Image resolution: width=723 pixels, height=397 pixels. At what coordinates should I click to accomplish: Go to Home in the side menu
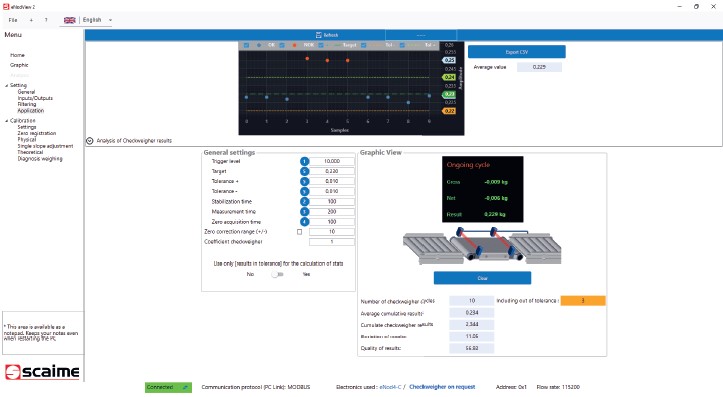[x=18, y=55]
